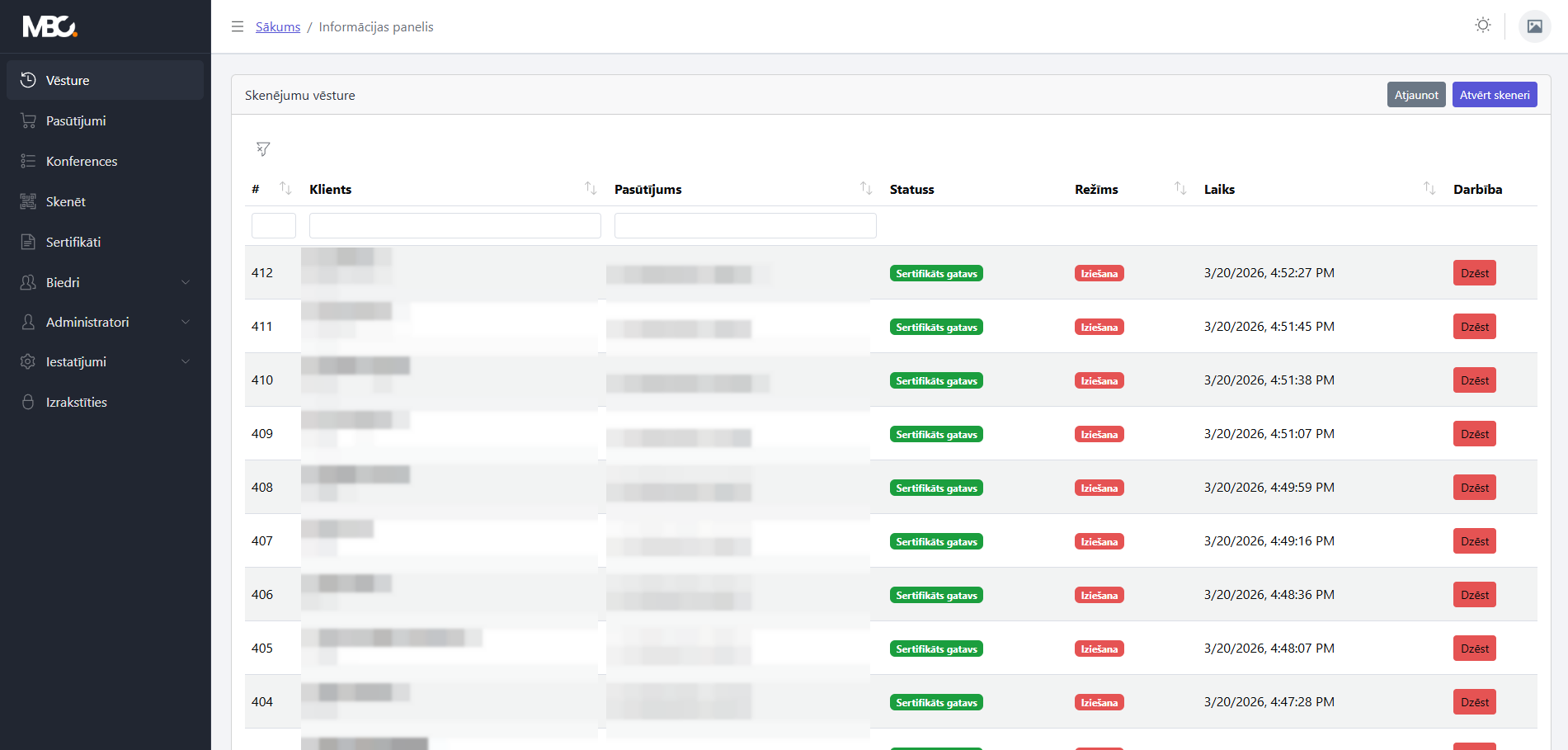The image size is (1568, 750).
Task: Click the Atvērt skeneri button
Action: click(x=1495, y=95)
